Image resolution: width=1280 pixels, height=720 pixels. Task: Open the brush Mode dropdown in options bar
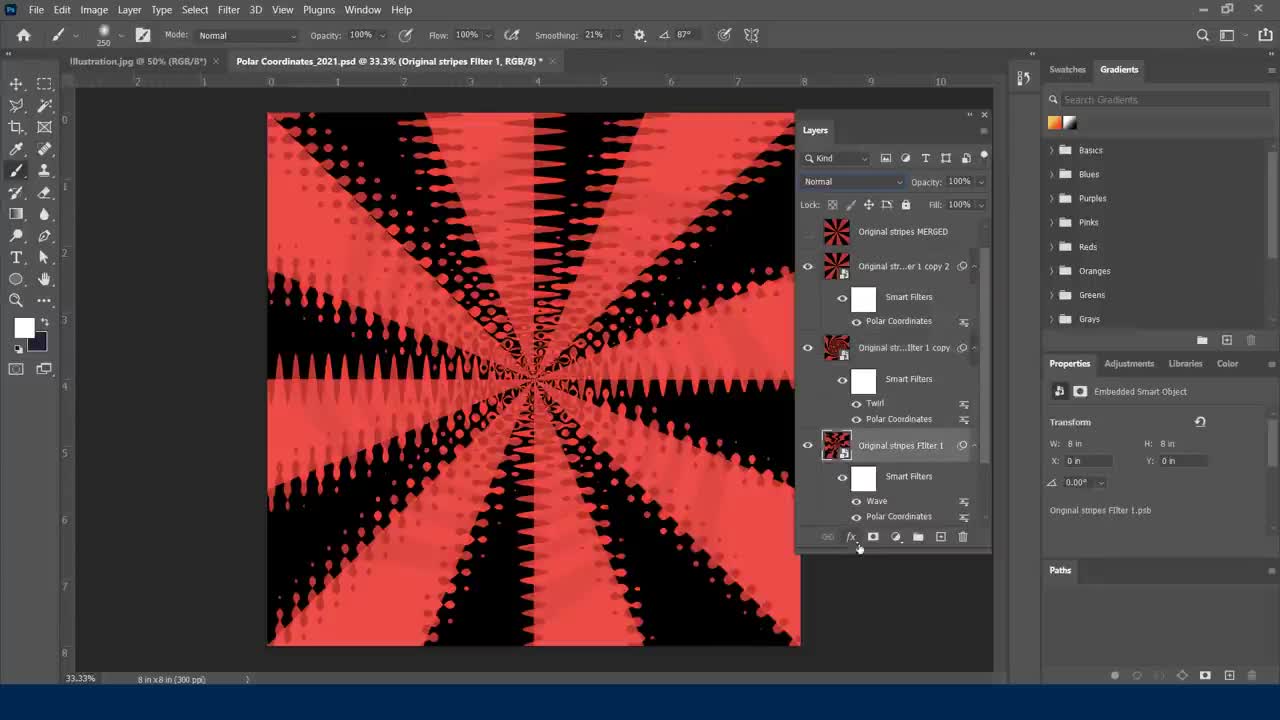pyautogui.click(x=246, y=36)
